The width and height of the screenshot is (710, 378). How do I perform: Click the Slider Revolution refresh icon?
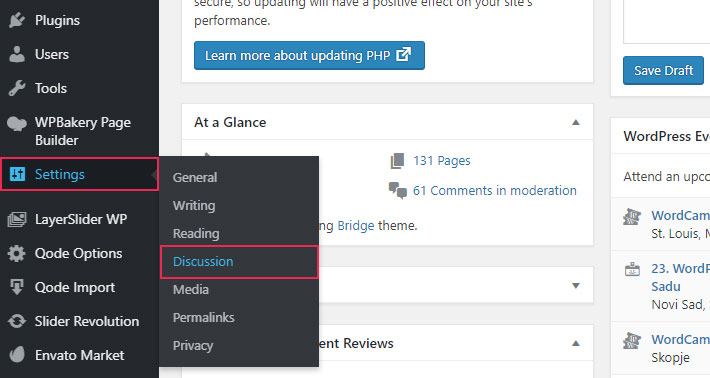pos(17,321)
